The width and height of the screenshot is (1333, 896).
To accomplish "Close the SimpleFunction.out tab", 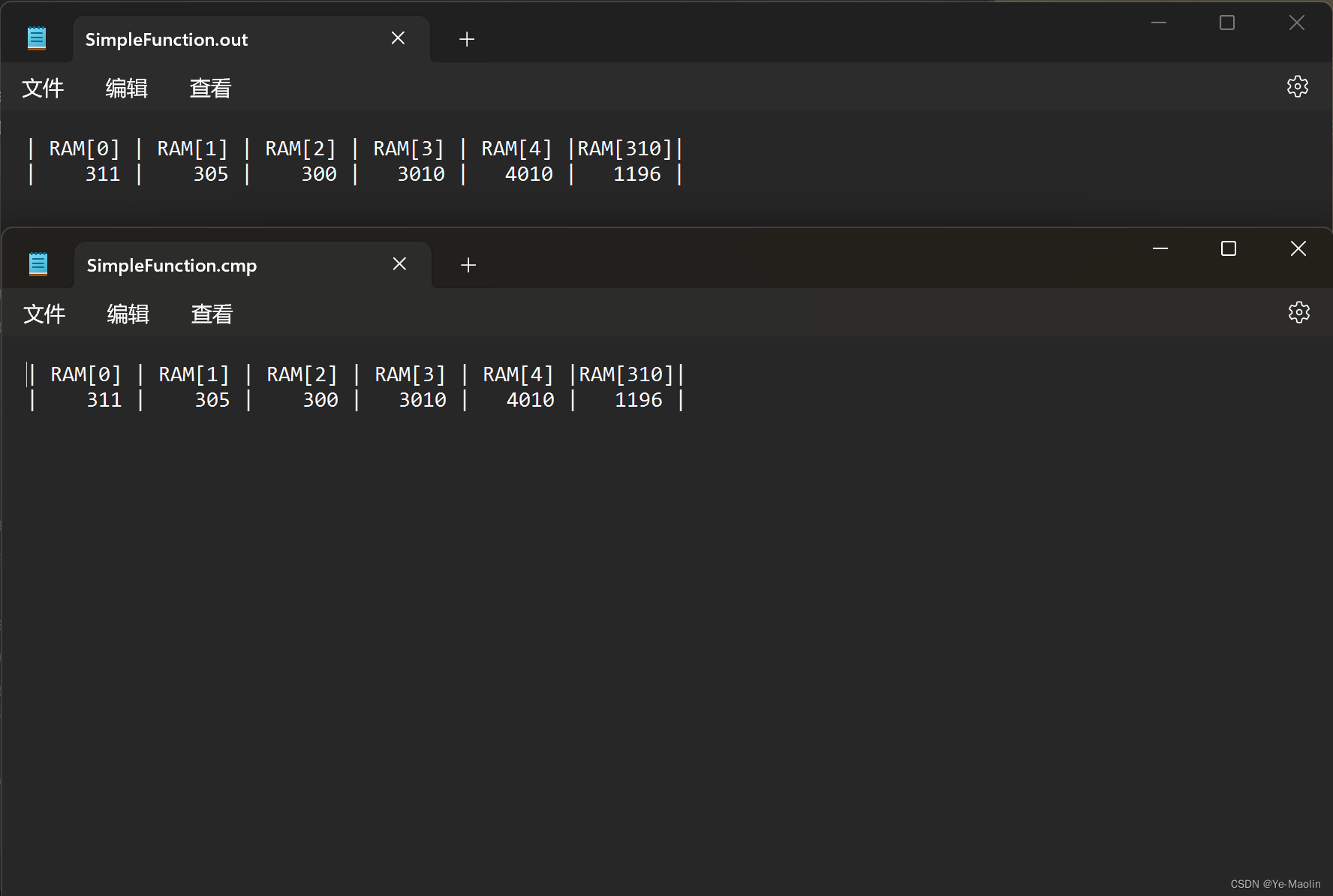I will 398,38.
